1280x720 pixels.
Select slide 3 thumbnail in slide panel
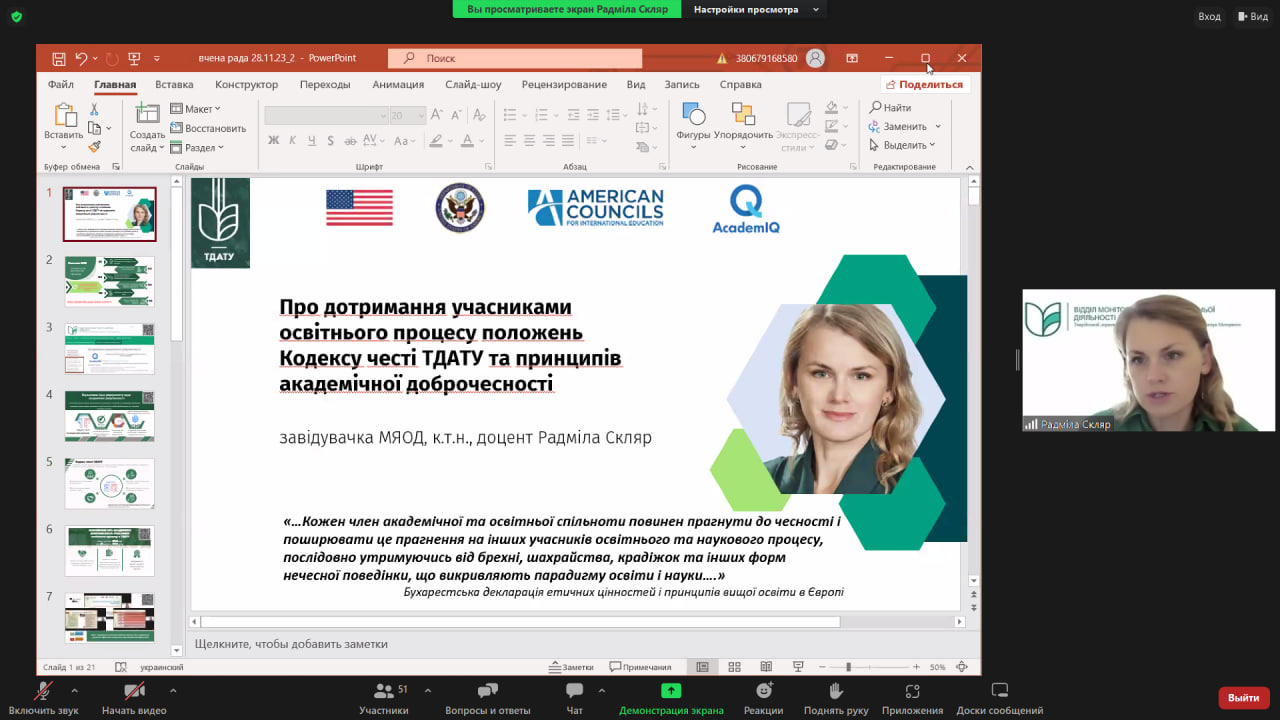pos(110,349)
